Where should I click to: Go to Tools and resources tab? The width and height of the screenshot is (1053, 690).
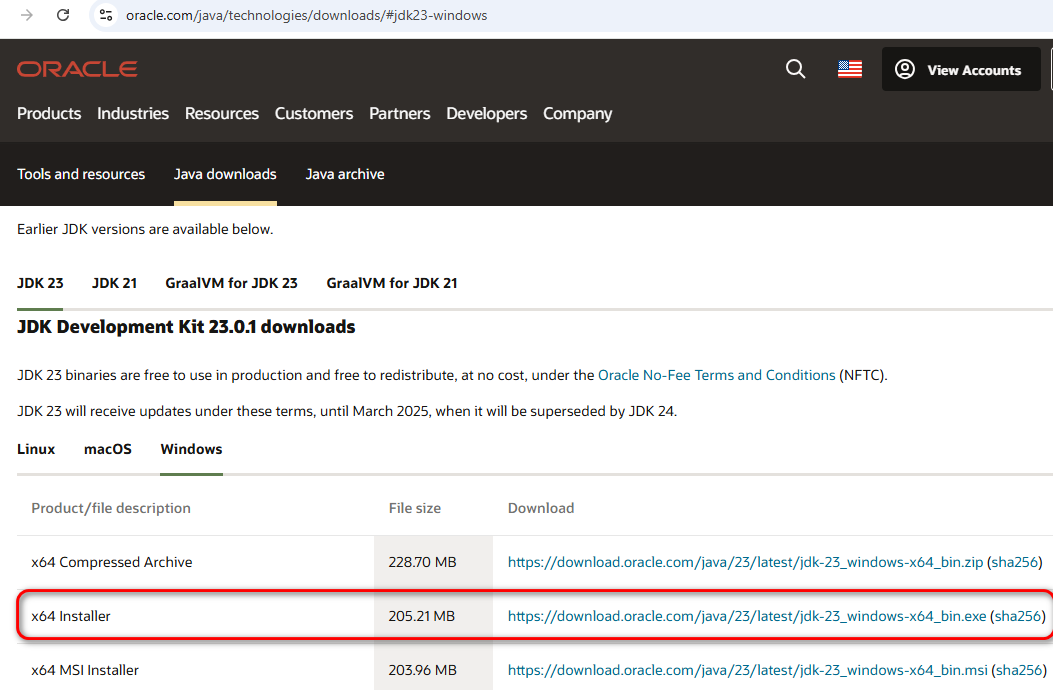(81, 174)
